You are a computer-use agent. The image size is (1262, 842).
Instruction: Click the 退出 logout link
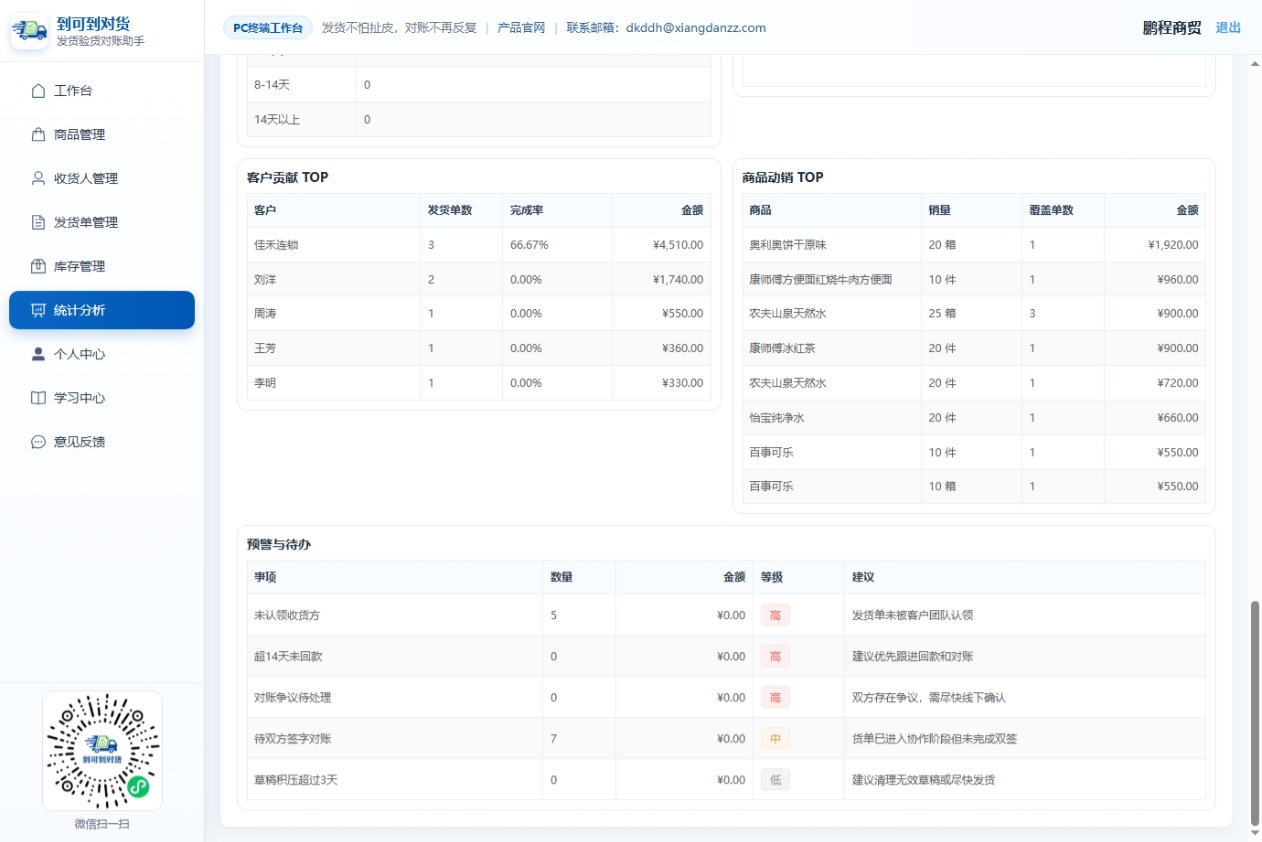(x=1228, y=28)
